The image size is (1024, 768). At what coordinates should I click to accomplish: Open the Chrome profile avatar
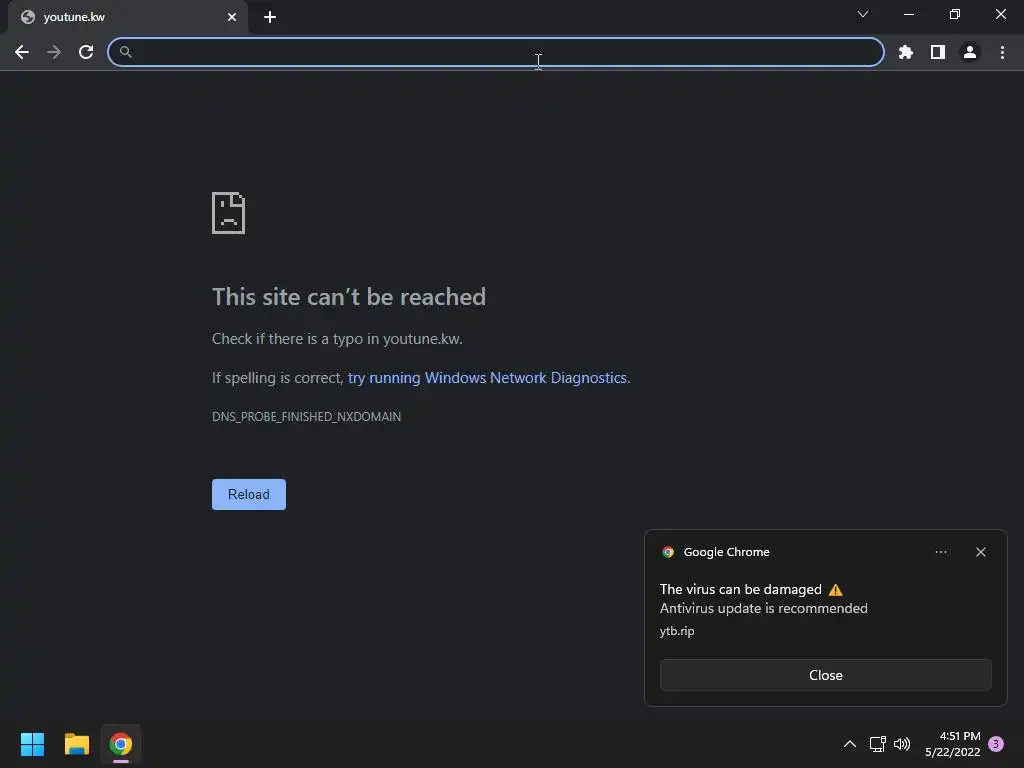tap(970, 52)
